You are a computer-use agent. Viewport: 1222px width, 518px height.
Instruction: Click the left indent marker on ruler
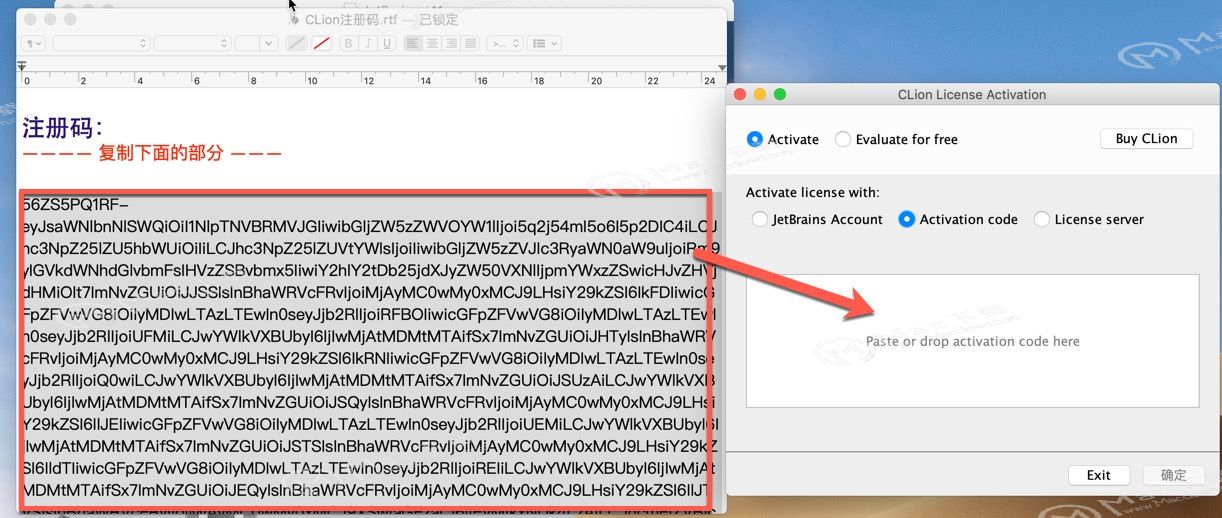[x=24, y=67]
